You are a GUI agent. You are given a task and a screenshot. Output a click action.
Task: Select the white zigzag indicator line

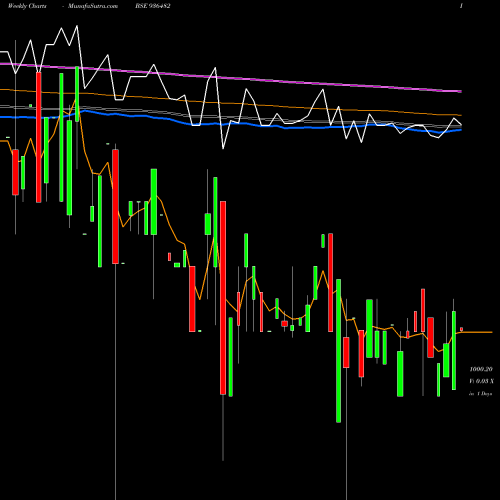point(231,87)
